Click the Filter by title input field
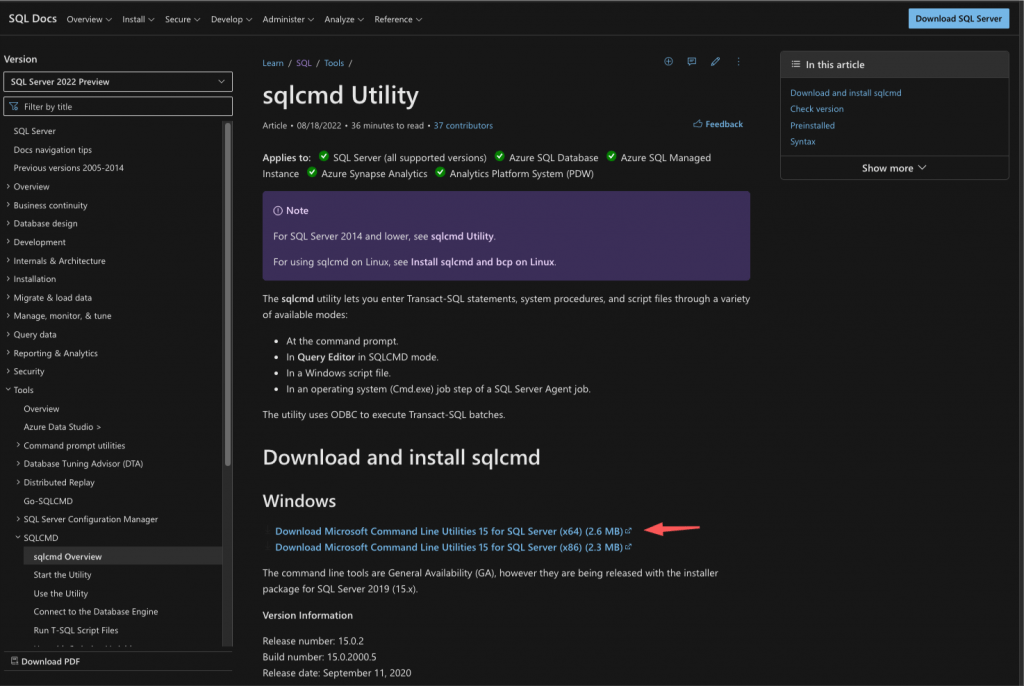 pyautogui.click(x=118, y=106)
